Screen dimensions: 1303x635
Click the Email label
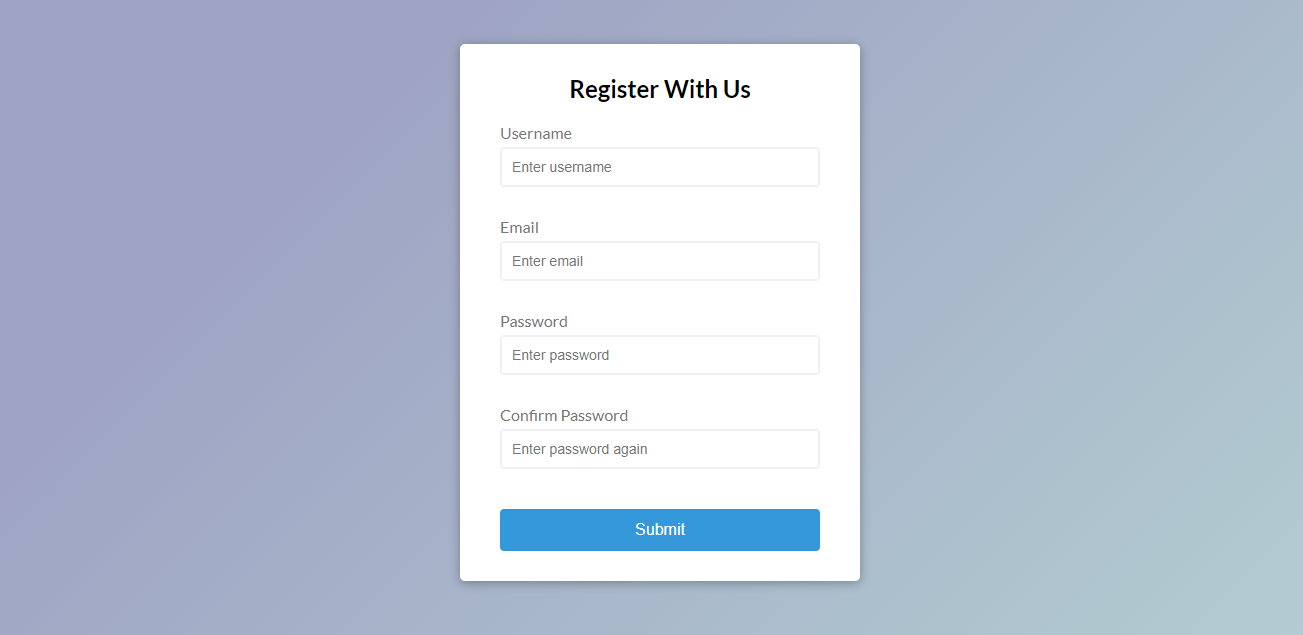point(519,227)
